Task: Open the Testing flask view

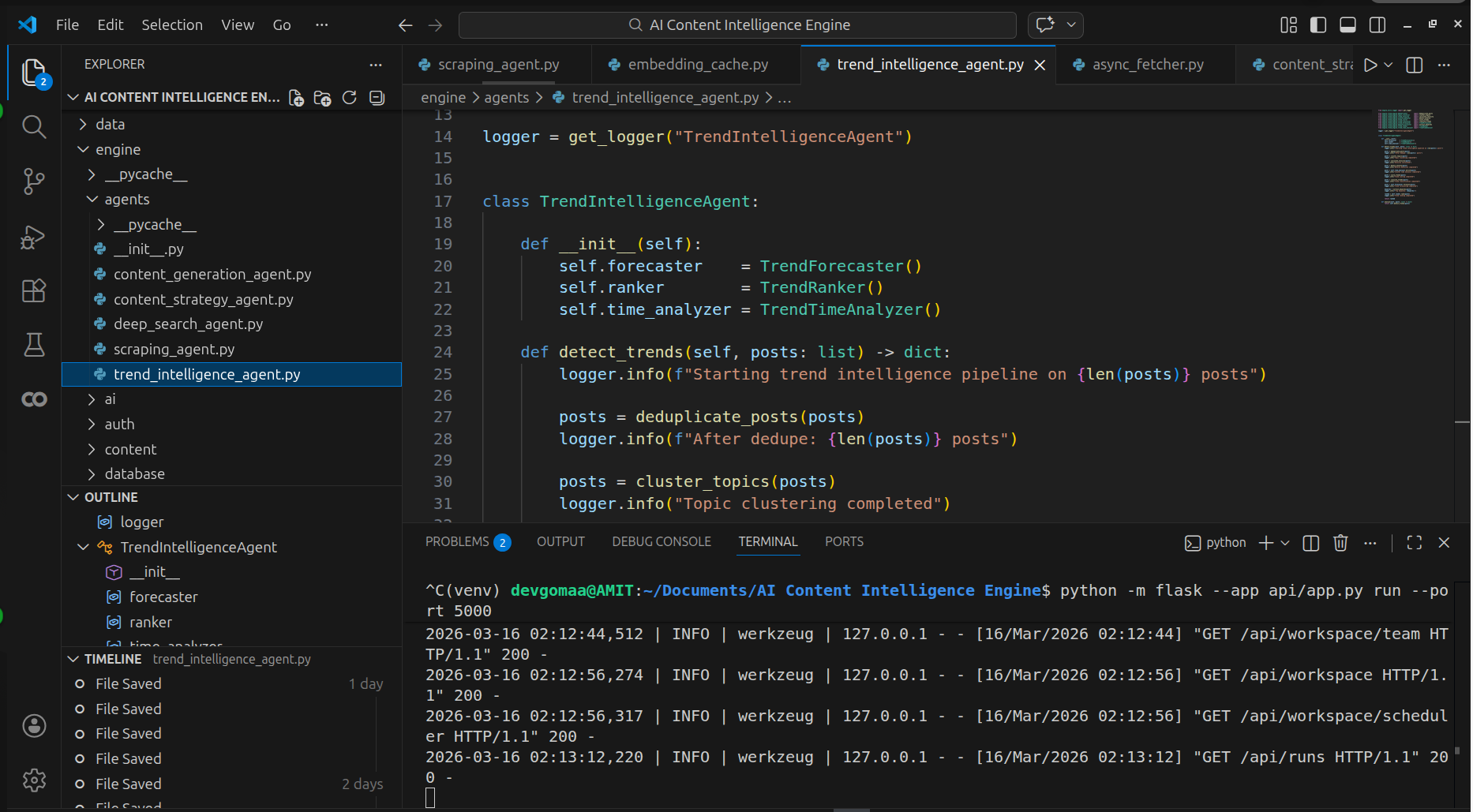Action: [33, 345]
